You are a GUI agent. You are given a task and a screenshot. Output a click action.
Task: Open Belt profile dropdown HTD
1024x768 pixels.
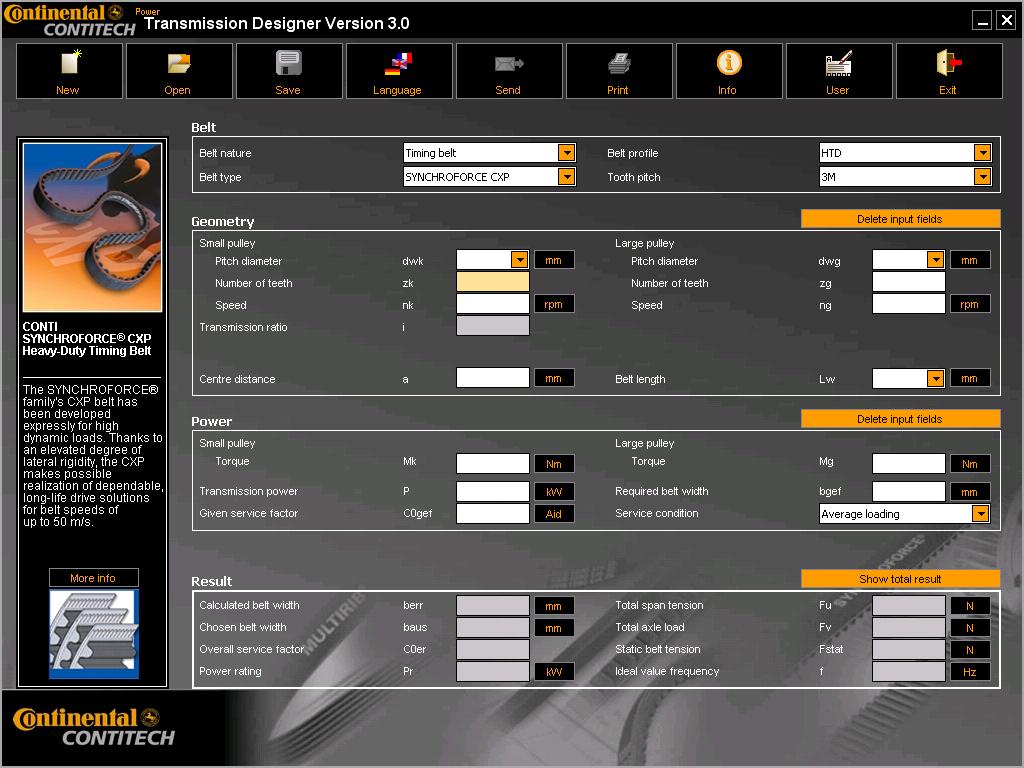(982, 153)
